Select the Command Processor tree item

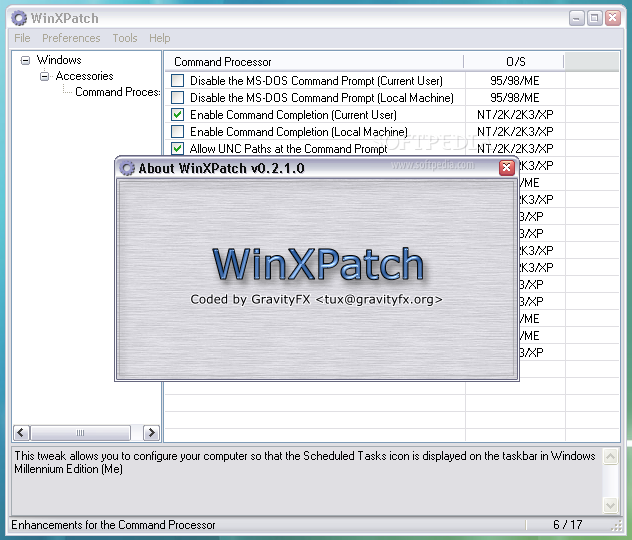117,92
